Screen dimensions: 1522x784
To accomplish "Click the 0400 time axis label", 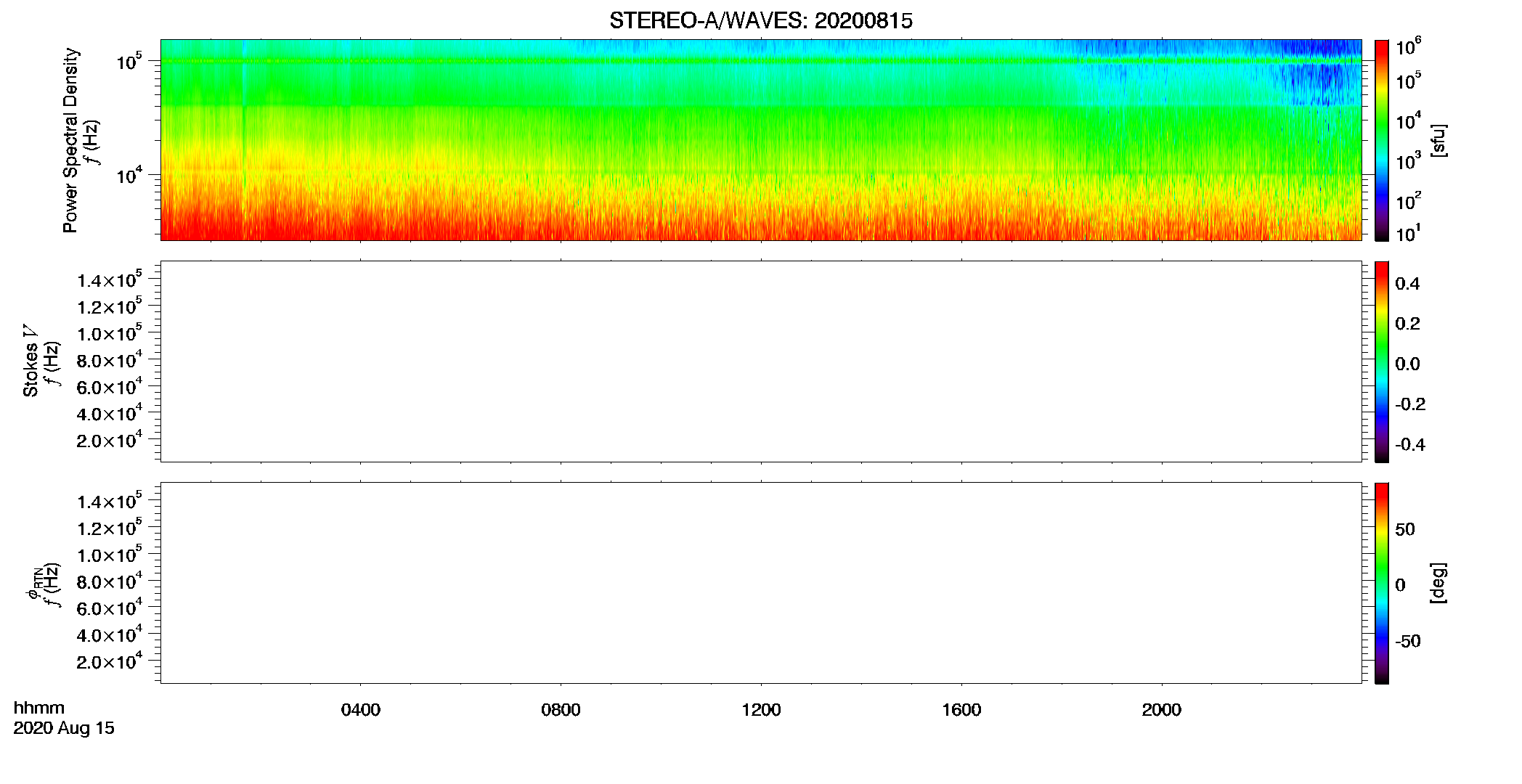I will point(361,710).
